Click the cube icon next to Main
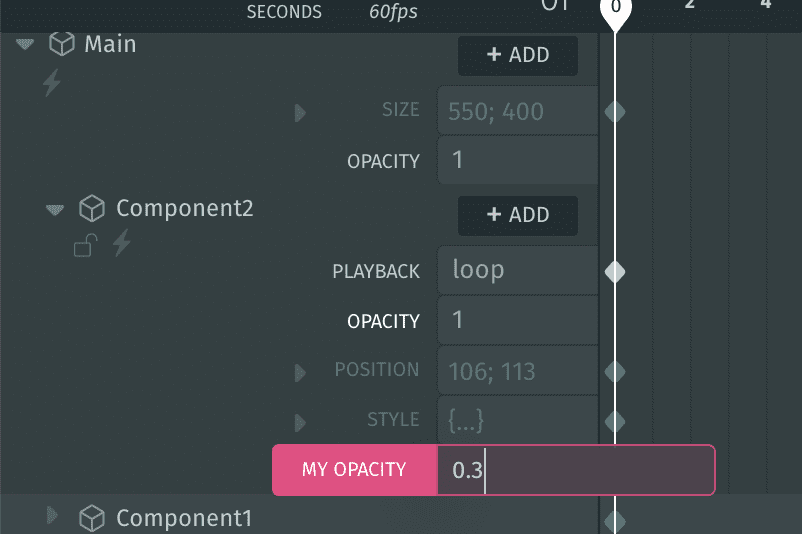802x534 pixels. [x=62, y=43]
